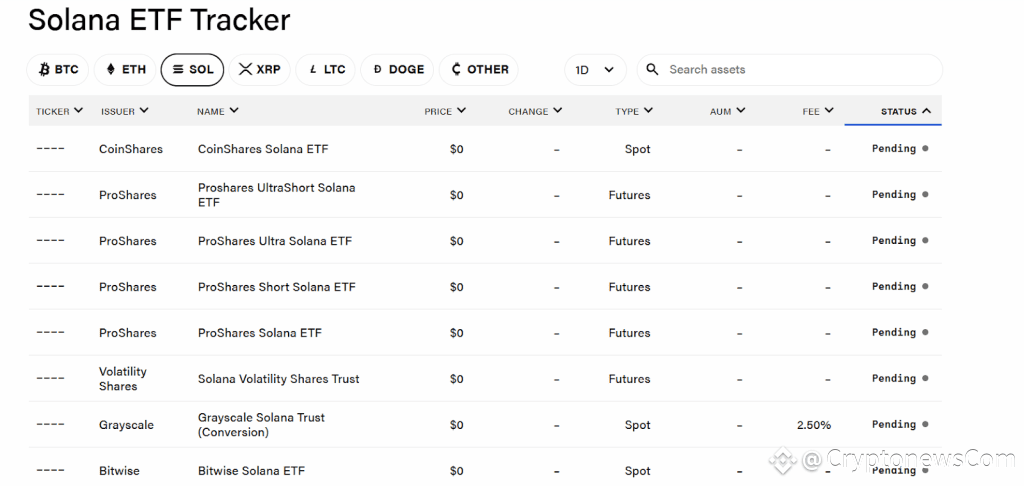
Task: Open the 1D timeframe dropdown
Action: pyautogui.click(x=595, y=70)
